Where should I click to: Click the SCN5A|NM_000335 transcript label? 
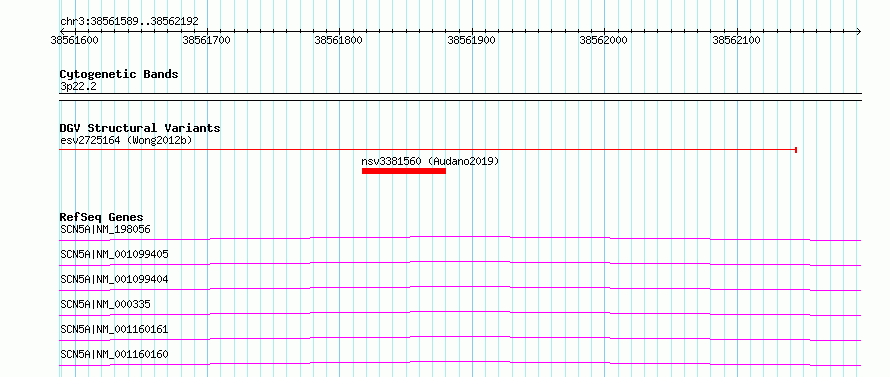(105, 304)
